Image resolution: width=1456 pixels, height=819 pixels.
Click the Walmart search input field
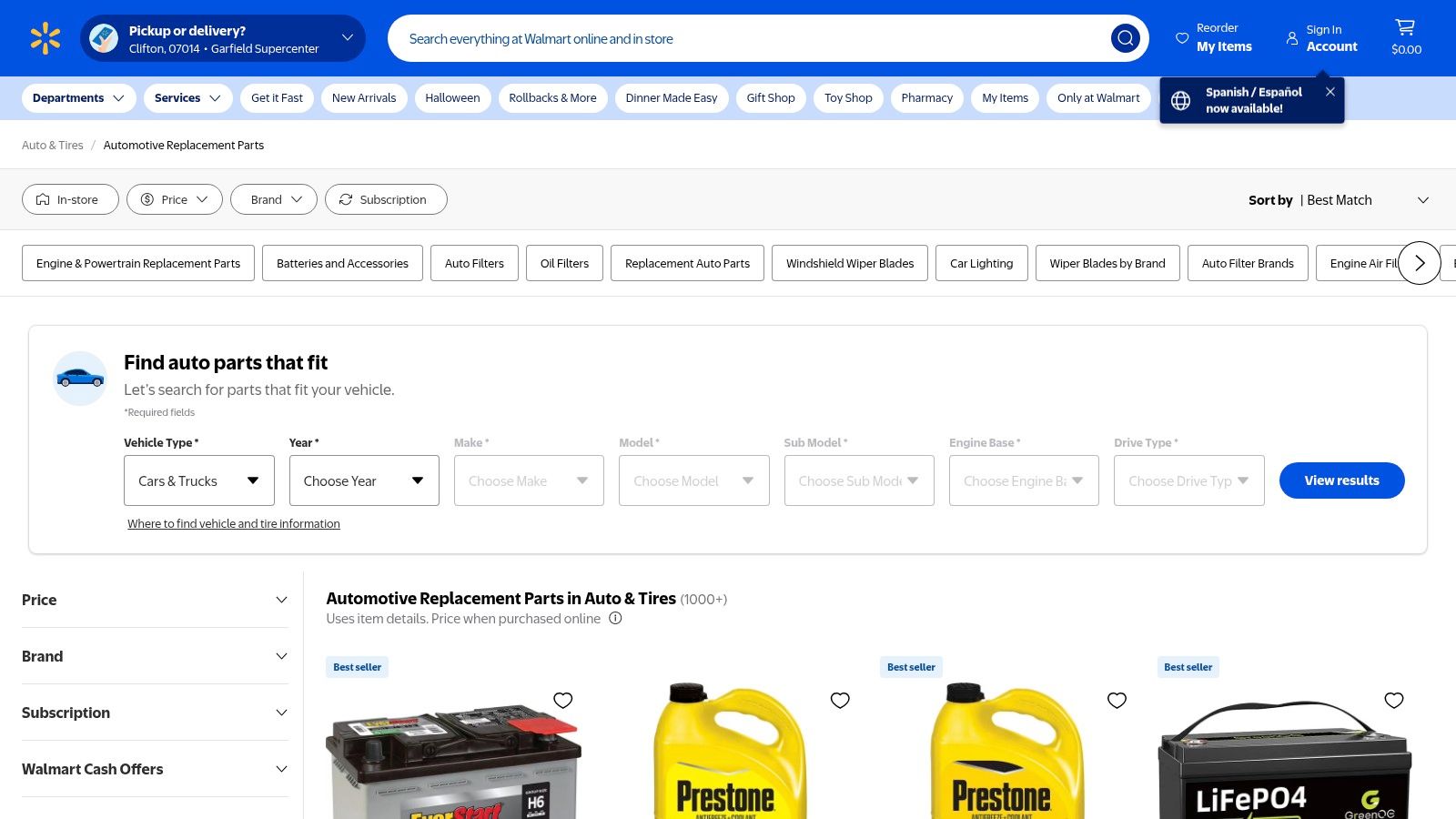pos(746,38)
